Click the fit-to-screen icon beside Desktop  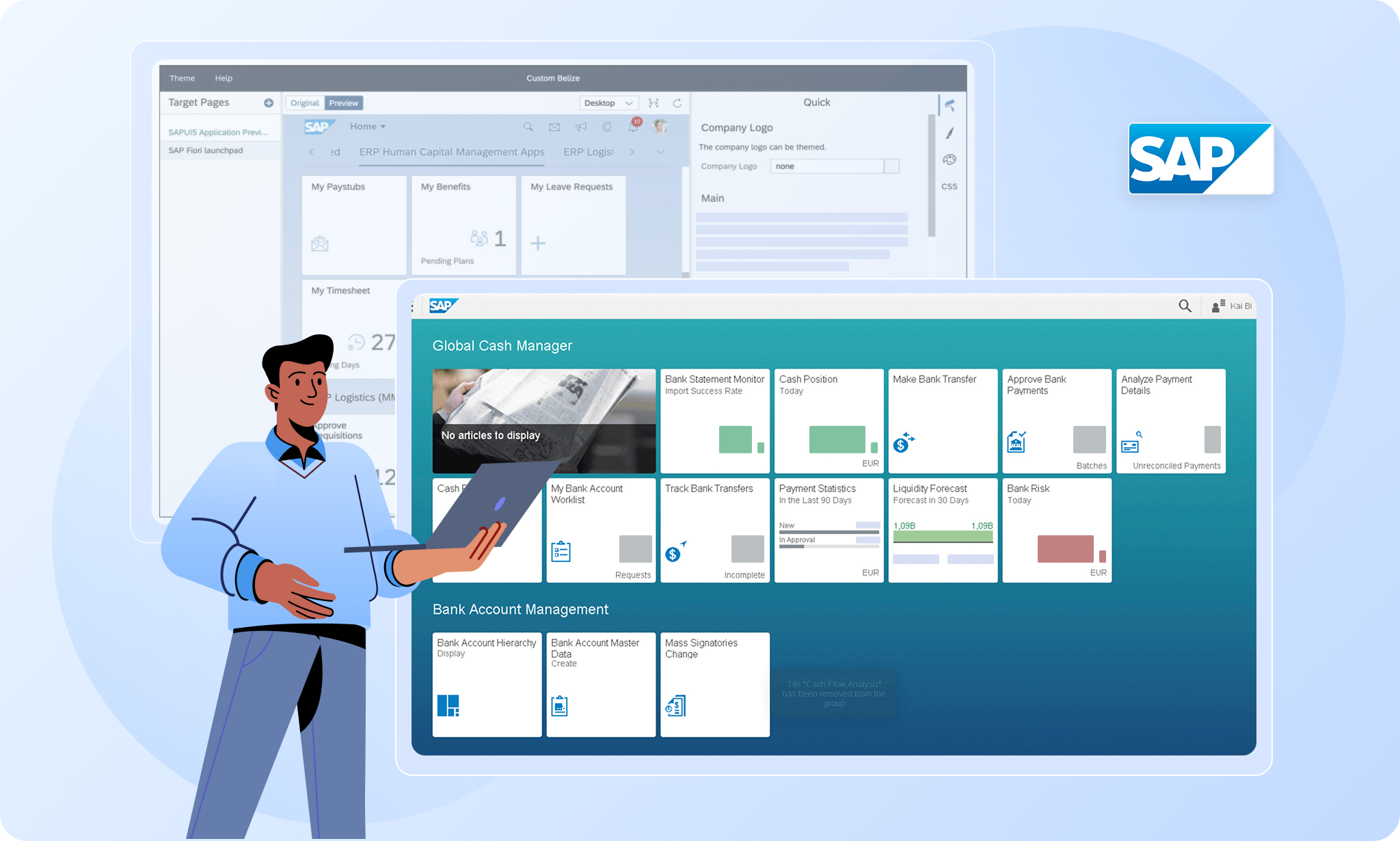pos(654,103)
